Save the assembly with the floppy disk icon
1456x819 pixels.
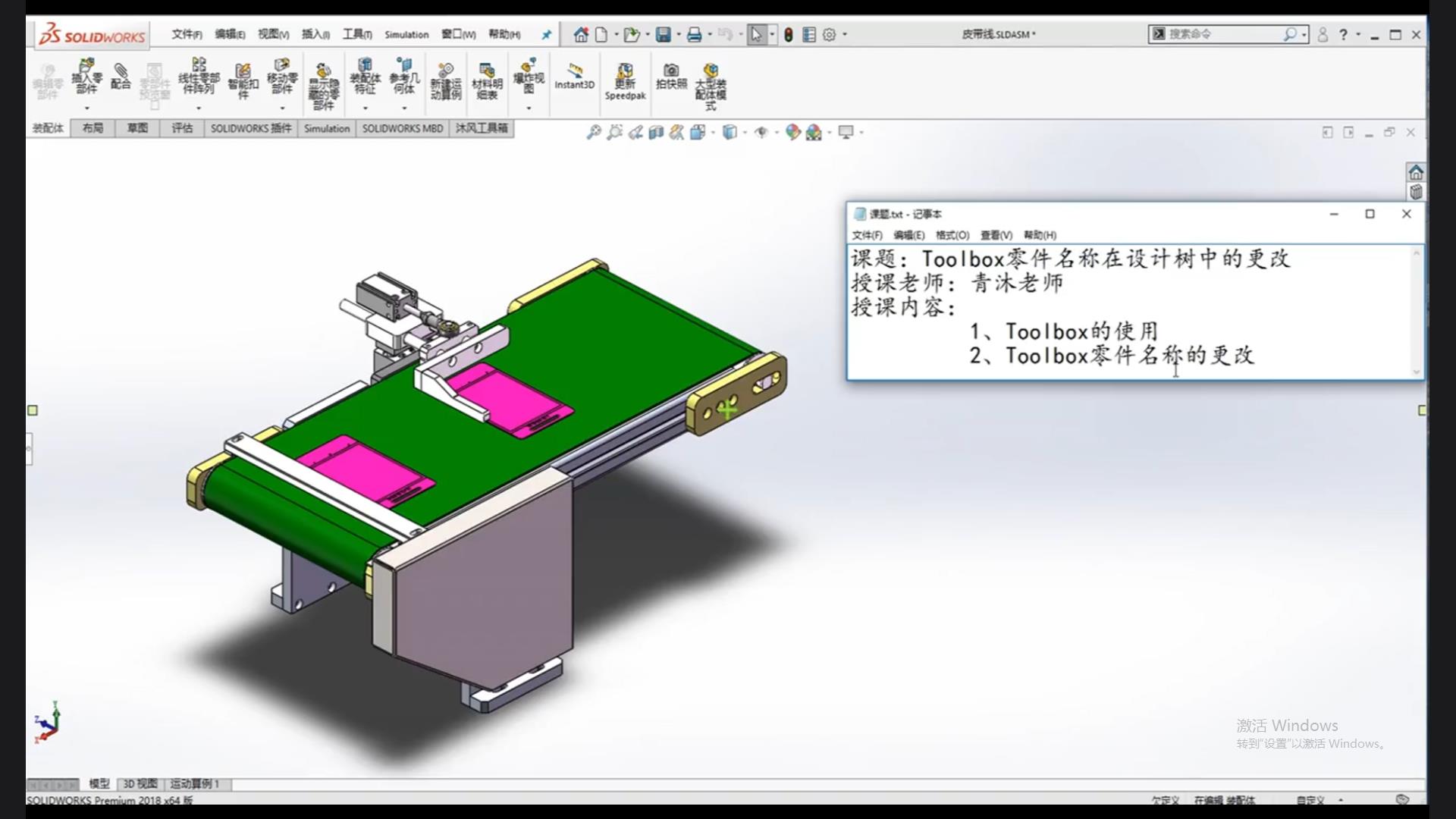(x=664, y=35)
